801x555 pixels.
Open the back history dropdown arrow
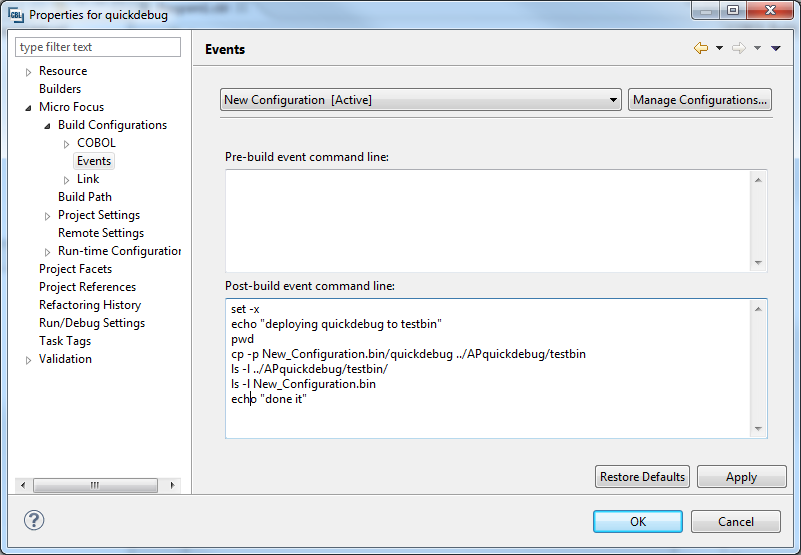point(719,49)
